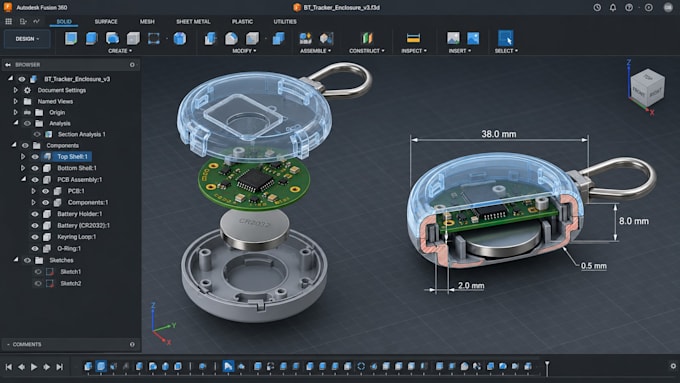Click the Insert Decal icon

coord(453,38)
